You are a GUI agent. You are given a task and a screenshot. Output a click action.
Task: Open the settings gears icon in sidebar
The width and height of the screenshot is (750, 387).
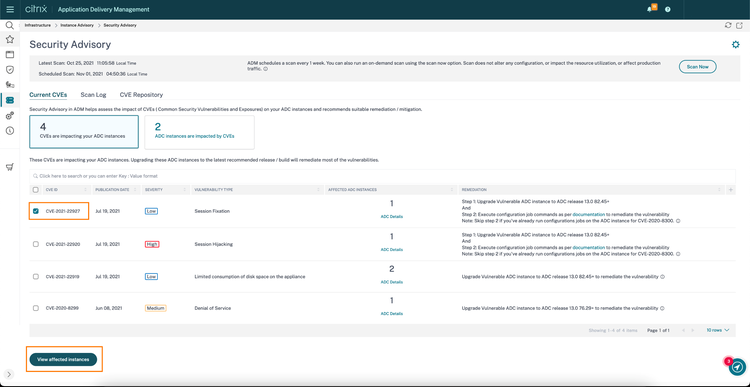10,116
